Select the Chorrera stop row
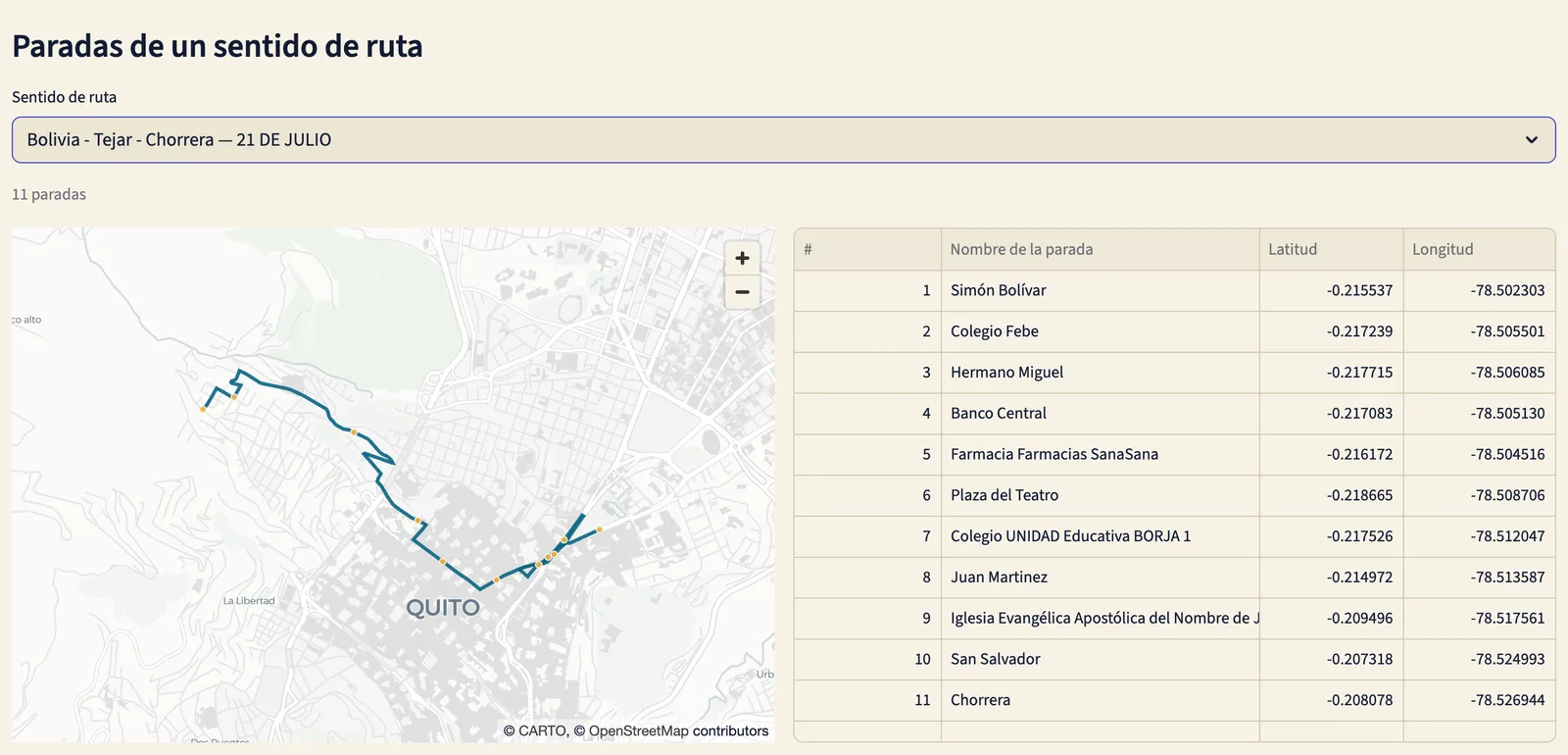This screenshot has width=1568, height=755. coord(1174,701)
